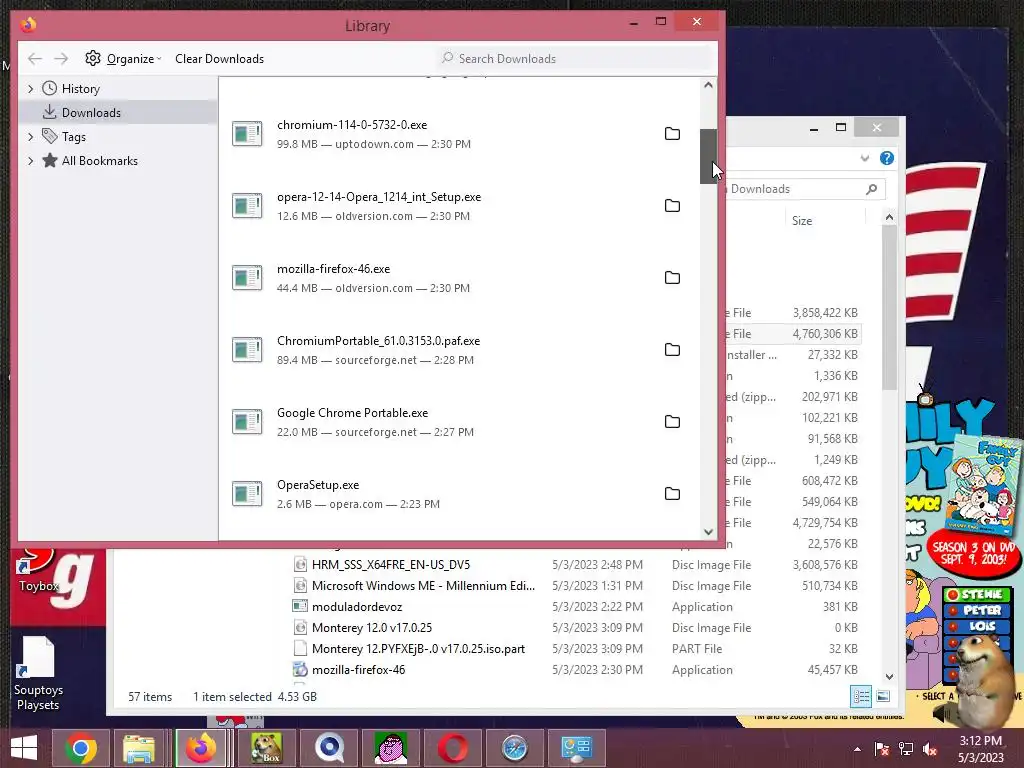Open Control Panel icon on taskbar
Image resolution: width=1024 pixels, height=768 pixels.
tap(576, 748)
